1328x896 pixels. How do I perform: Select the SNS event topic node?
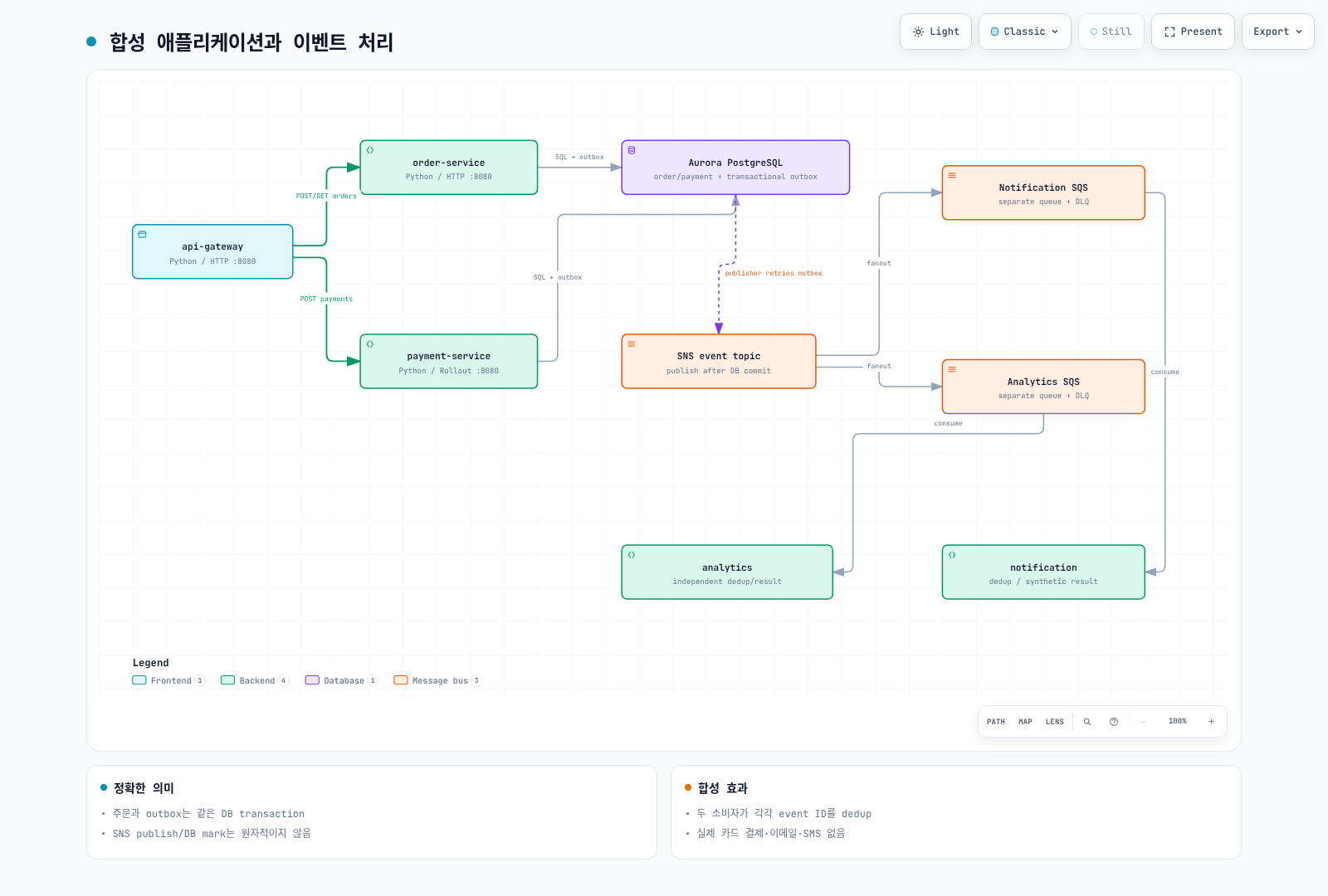point(719,362)
